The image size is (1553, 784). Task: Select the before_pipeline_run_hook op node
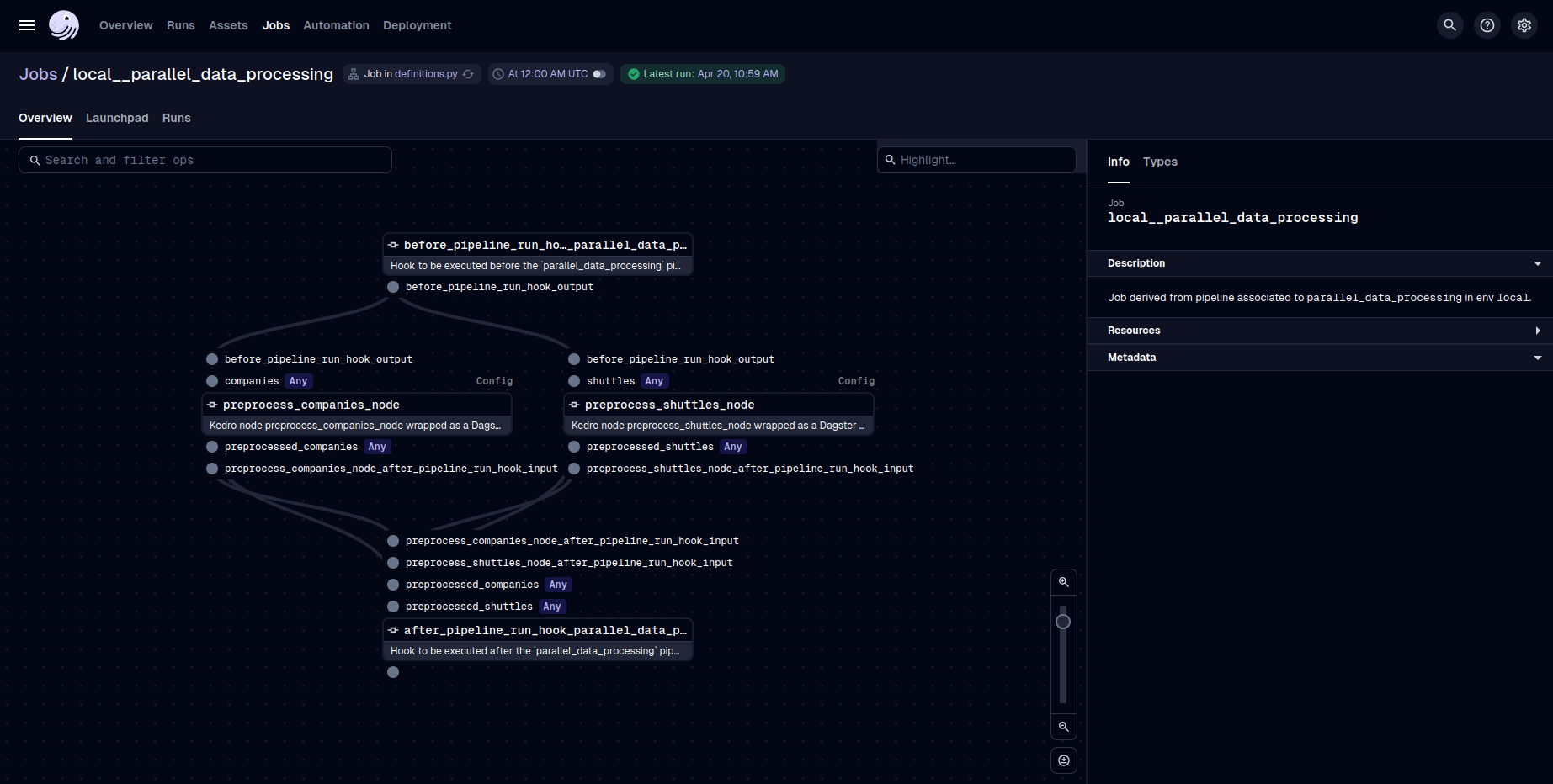tap(538, 254)
